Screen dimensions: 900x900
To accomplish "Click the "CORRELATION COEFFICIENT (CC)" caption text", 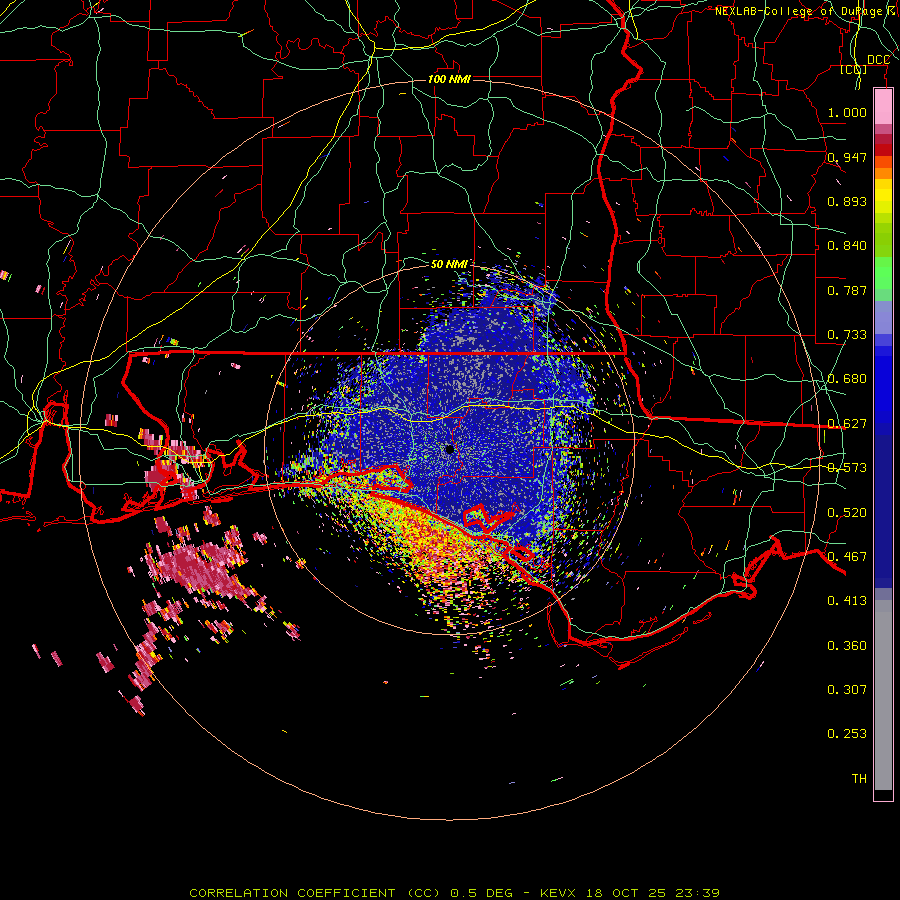I will point(315,893).
